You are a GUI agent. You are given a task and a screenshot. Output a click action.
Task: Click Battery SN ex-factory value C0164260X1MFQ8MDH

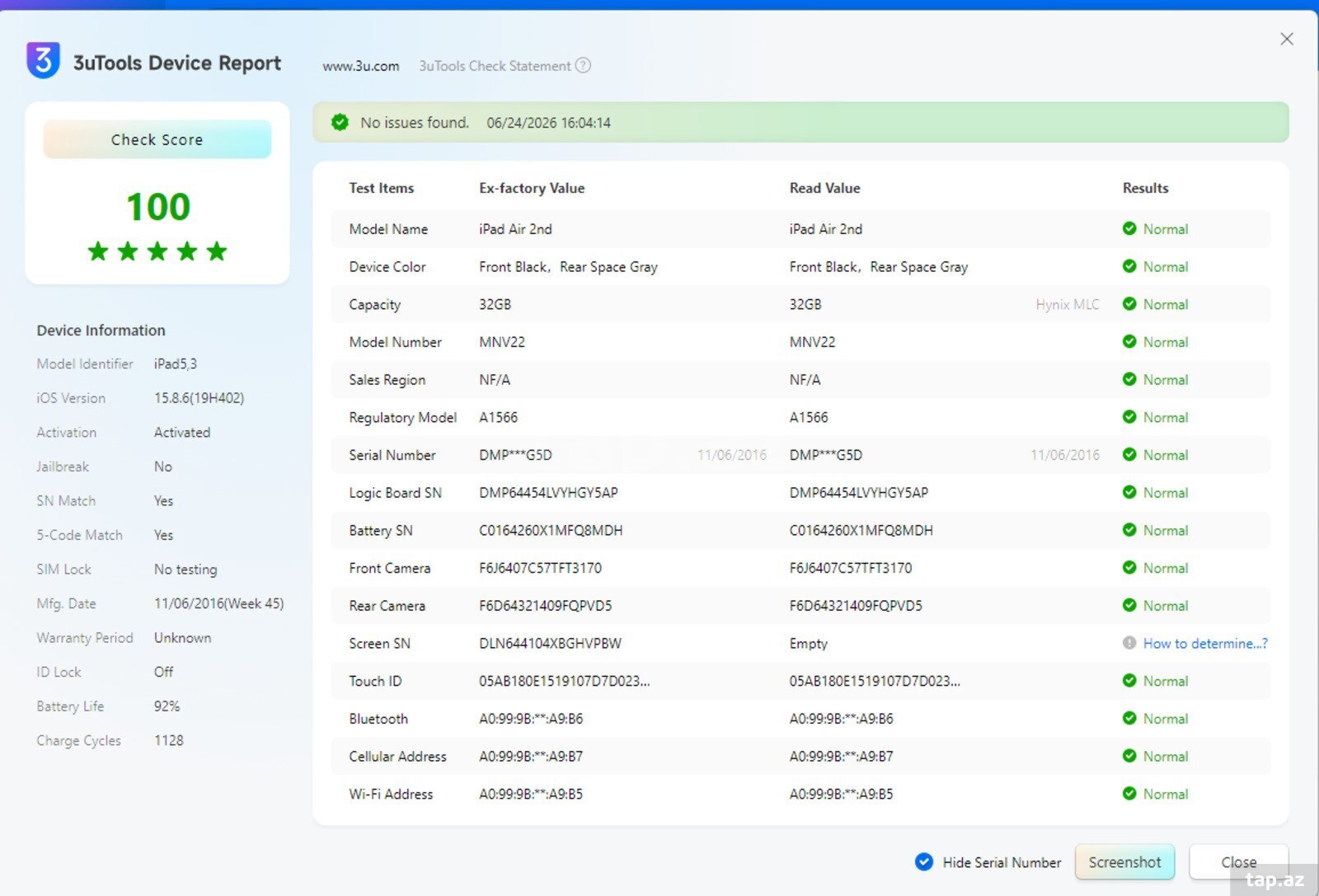pyautogui.click(x=551, y=531)
